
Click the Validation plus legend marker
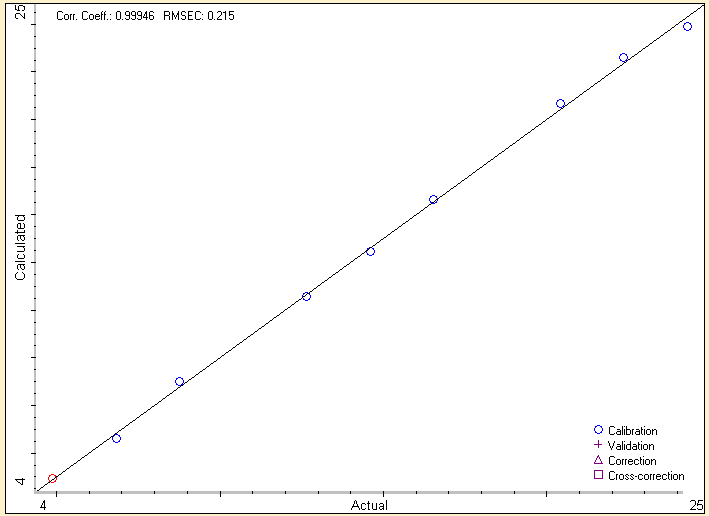tap(598, 445)
